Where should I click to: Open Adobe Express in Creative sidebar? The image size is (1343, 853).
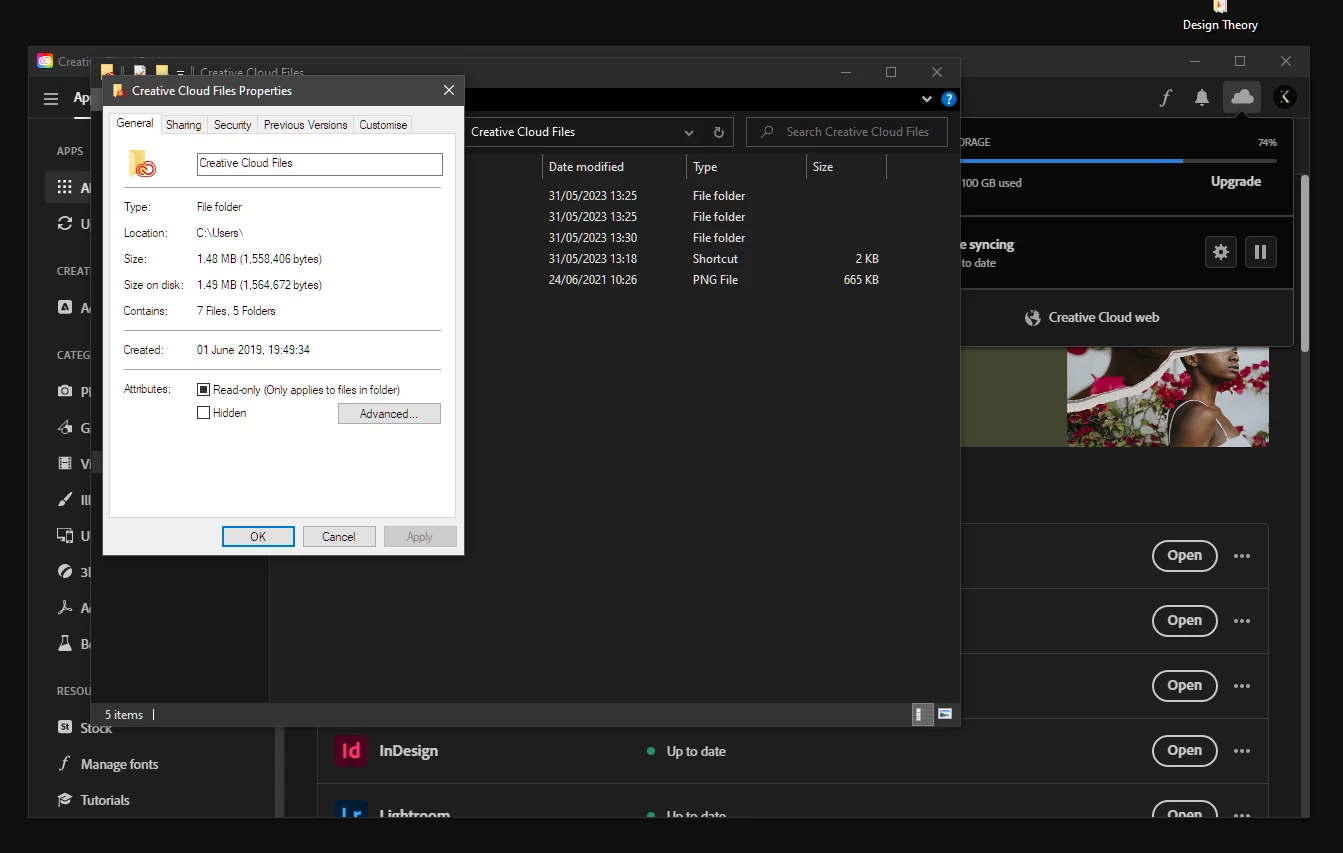click(65, 307)
